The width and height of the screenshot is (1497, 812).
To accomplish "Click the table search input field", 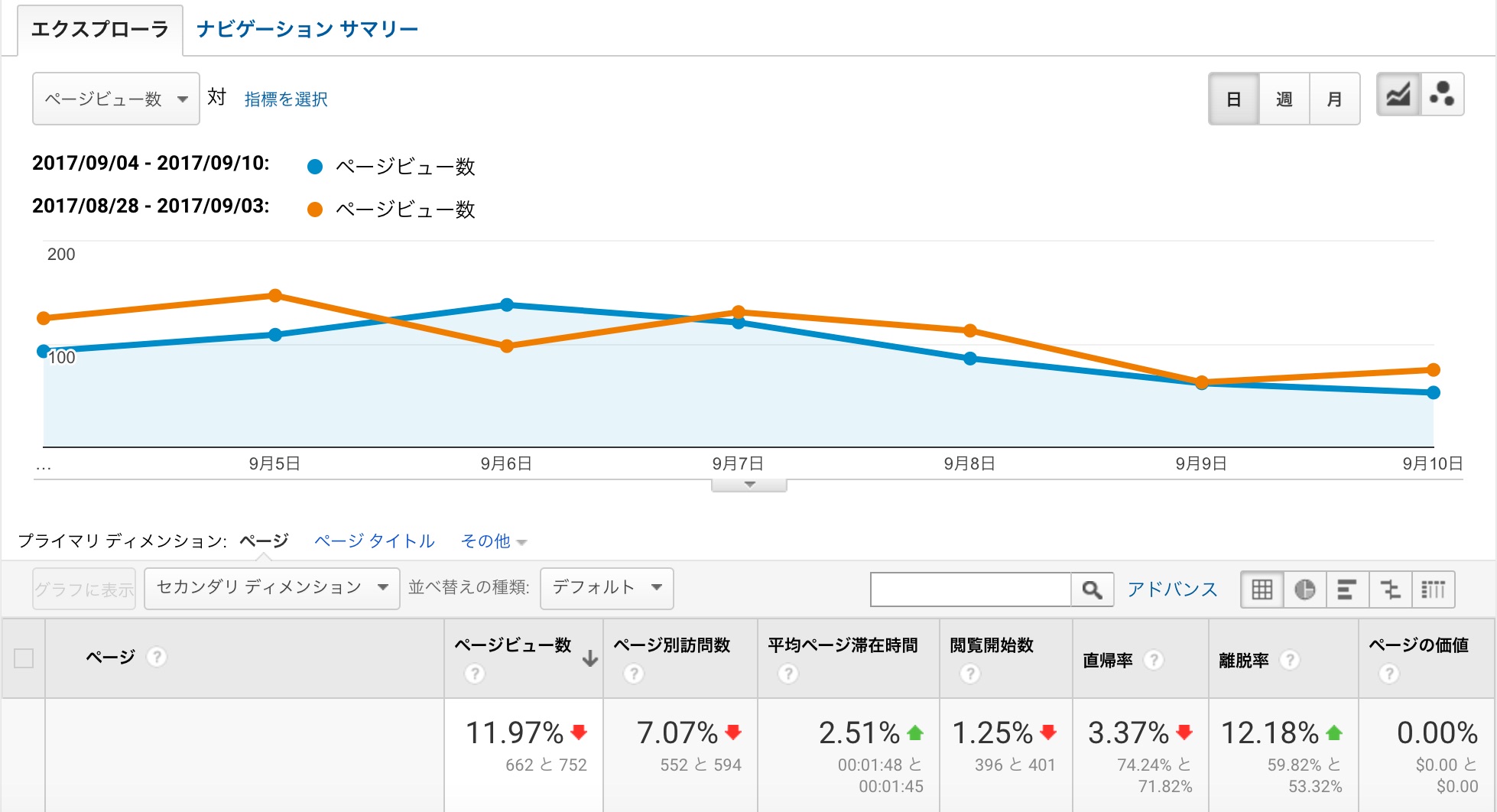I will click(x=969, y=590).
